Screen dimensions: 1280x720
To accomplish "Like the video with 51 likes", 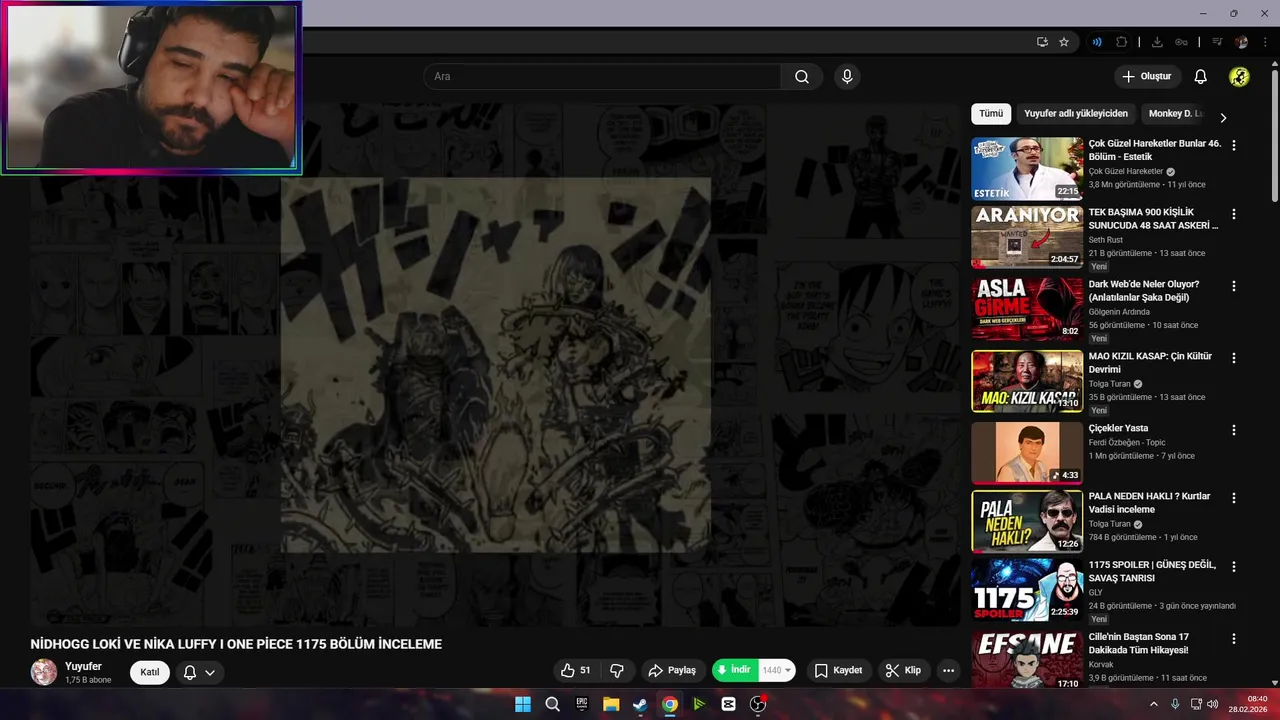I will pos(576,670).
